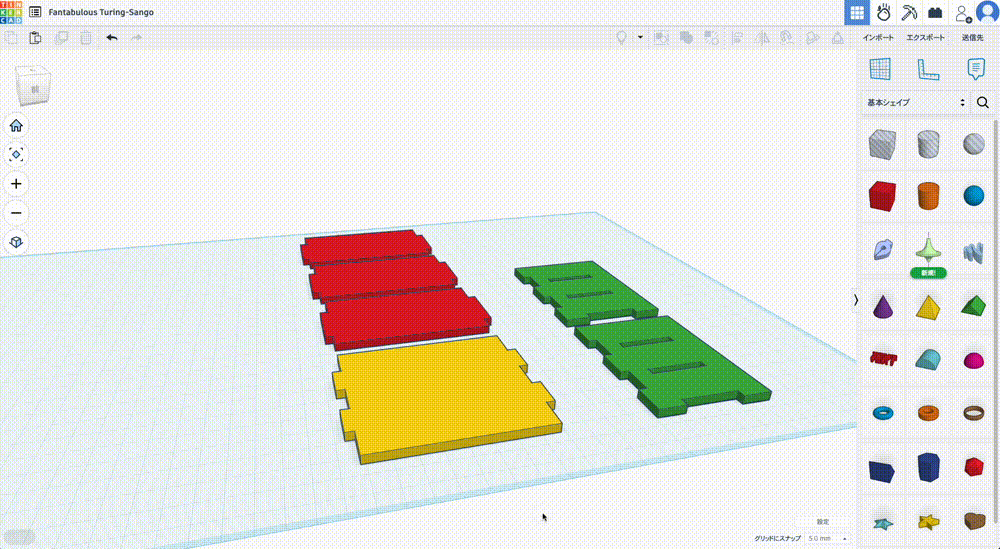Collapse the shapes panel with chevron
The height and width of the screenshot is (549, 1000).
click(855, 300)
